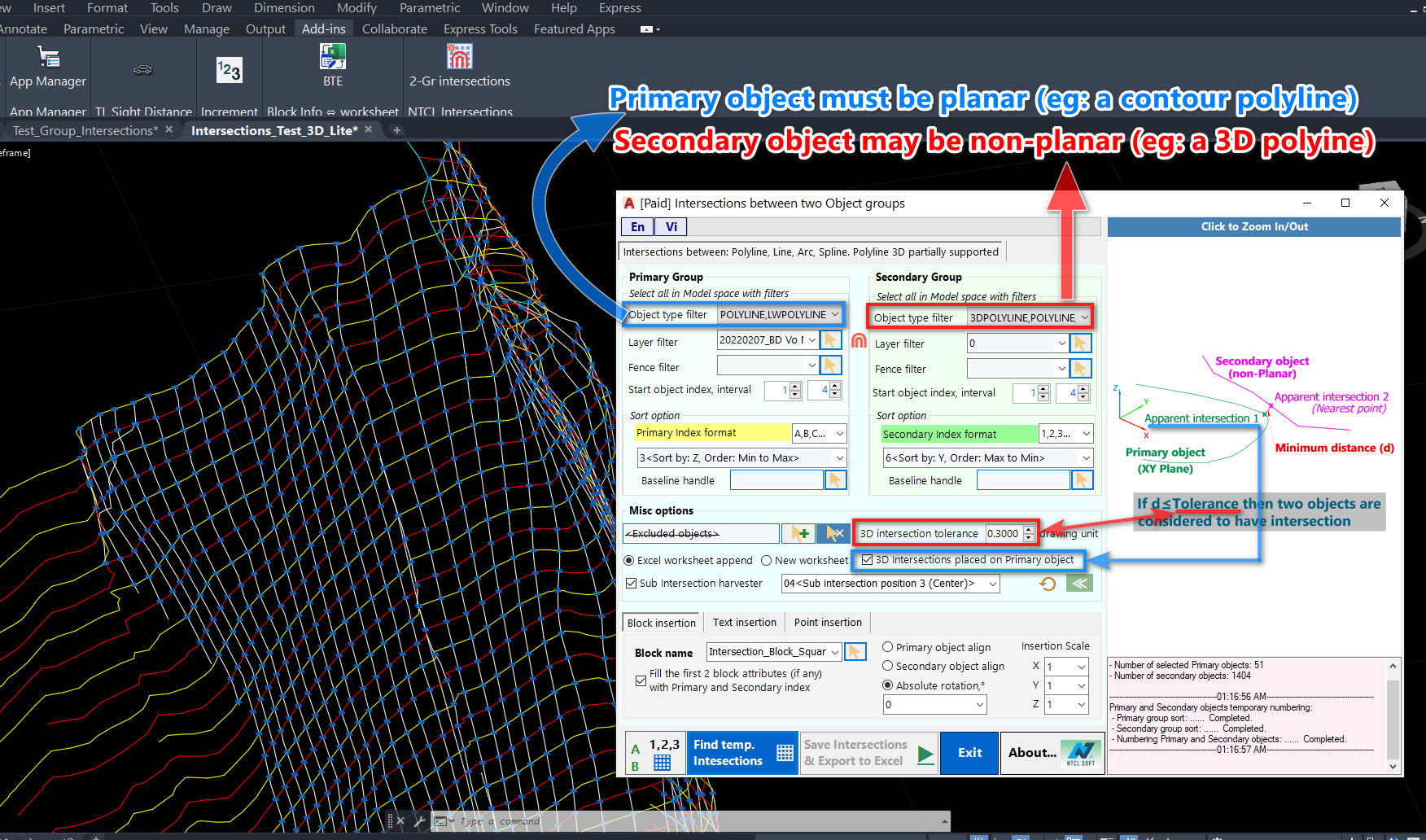Pick Primary fence filter object

830,365
